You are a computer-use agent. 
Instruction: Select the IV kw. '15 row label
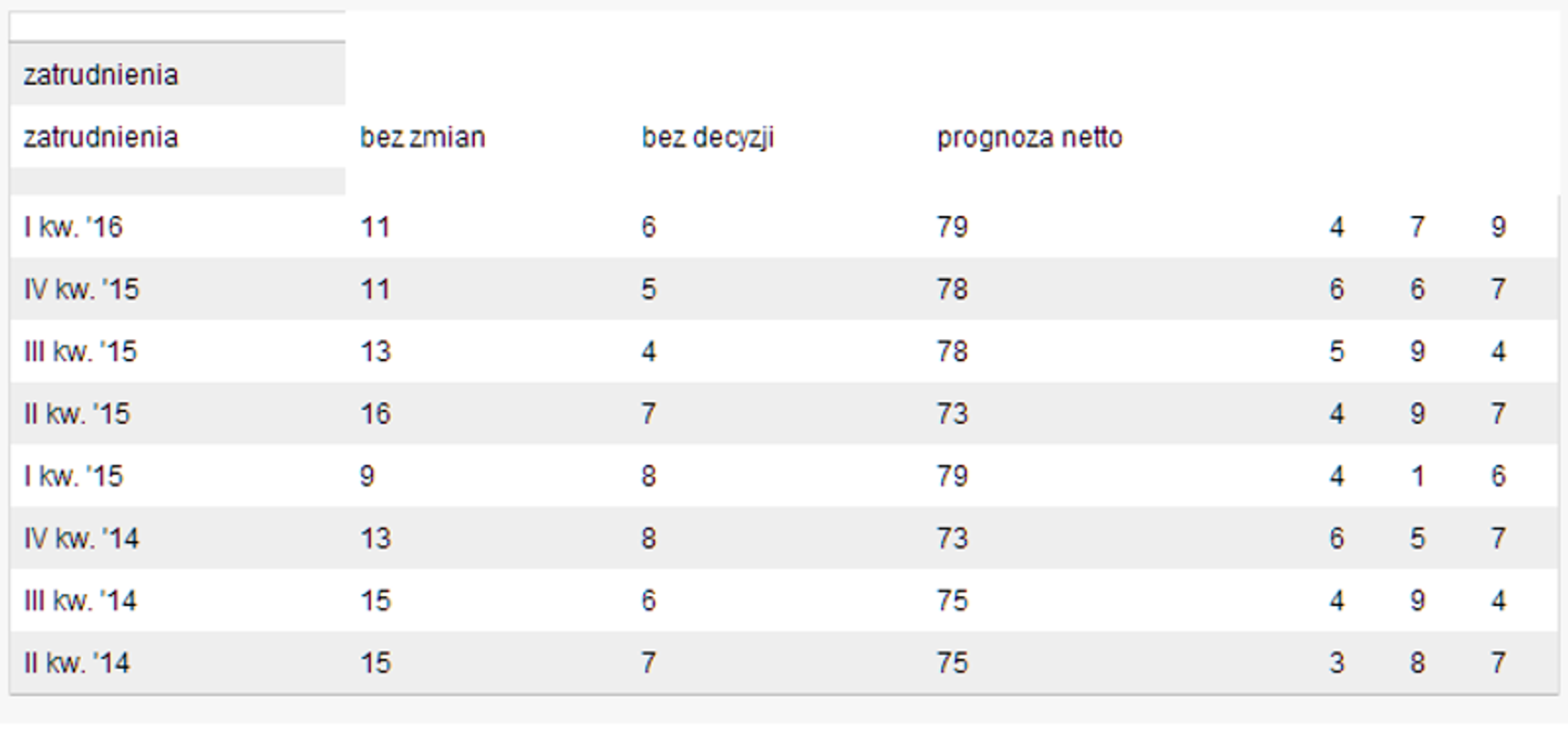tap(81, 290)
